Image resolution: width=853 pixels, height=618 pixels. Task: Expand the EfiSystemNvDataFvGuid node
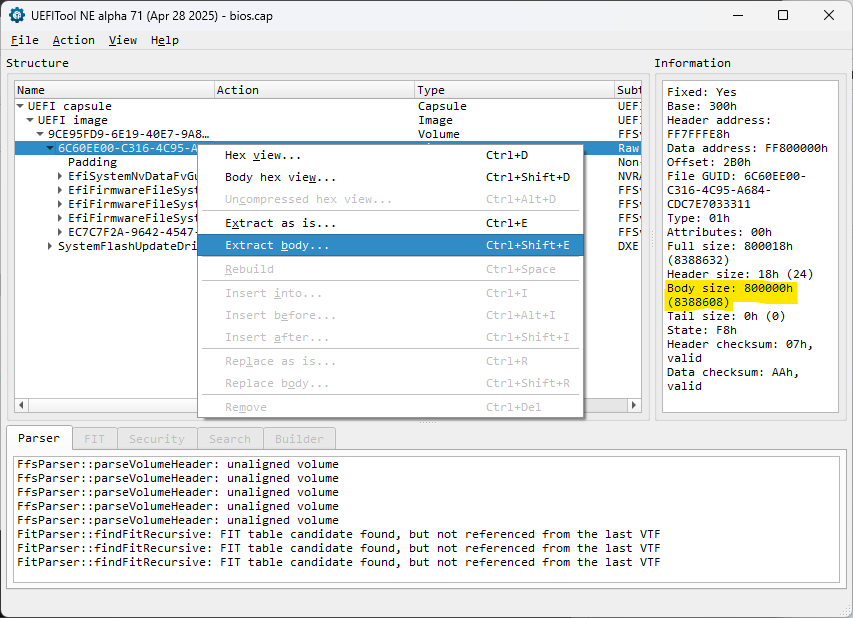[60, 176]
